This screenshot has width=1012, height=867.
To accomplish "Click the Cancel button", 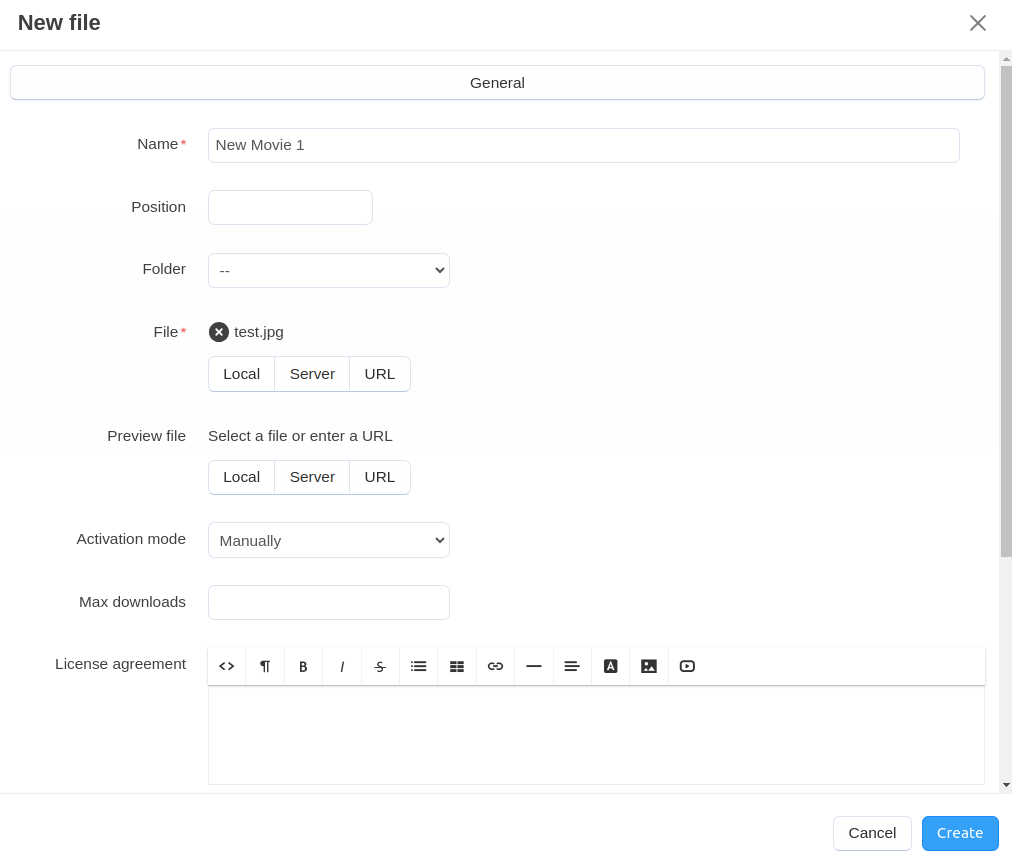I will [x=872, y=833].
